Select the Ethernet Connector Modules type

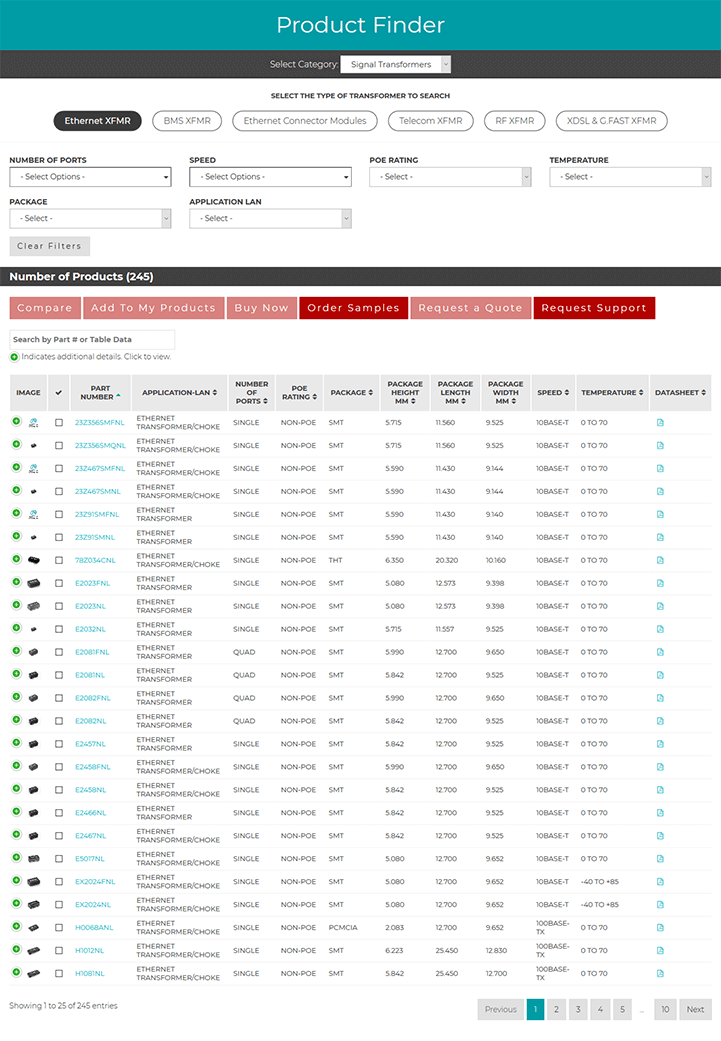click(305, 121)
